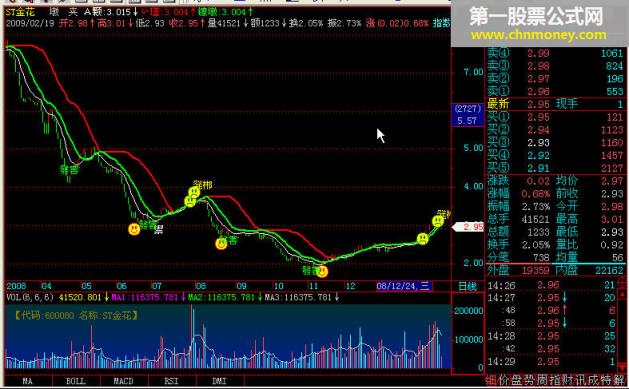
Task: Click the sad-face marker on the flat December line
Action: click(422, 239)
